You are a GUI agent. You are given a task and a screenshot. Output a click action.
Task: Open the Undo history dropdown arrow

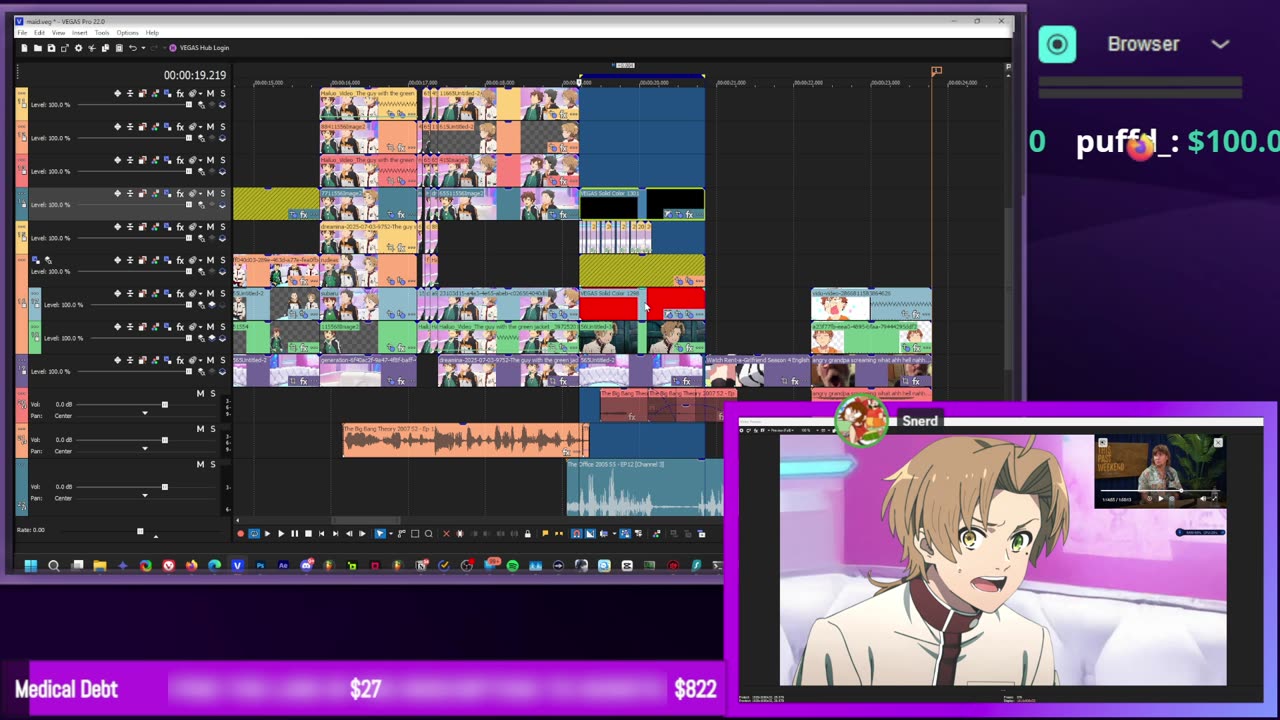[143, 48]
